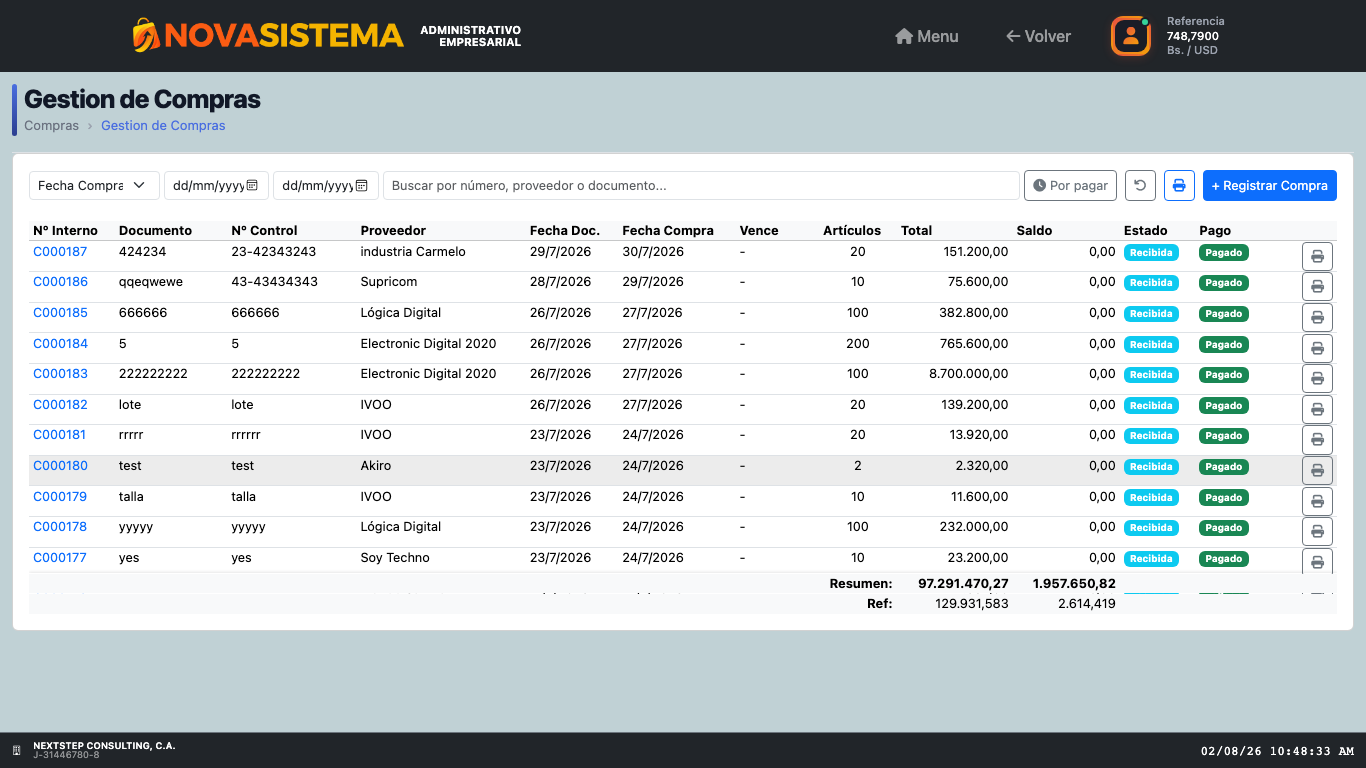
Task: Open purchase C000186 link
Action: [60, 282]
